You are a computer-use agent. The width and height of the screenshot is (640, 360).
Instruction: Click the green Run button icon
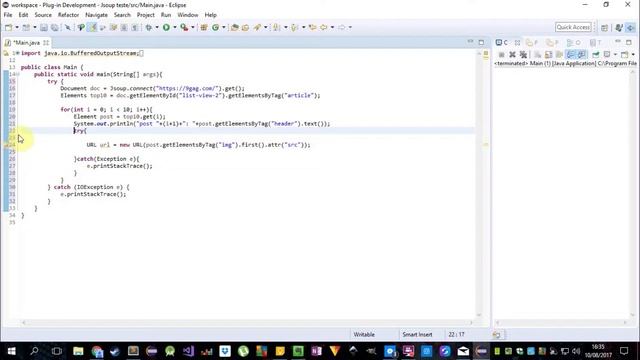point(166,27)
